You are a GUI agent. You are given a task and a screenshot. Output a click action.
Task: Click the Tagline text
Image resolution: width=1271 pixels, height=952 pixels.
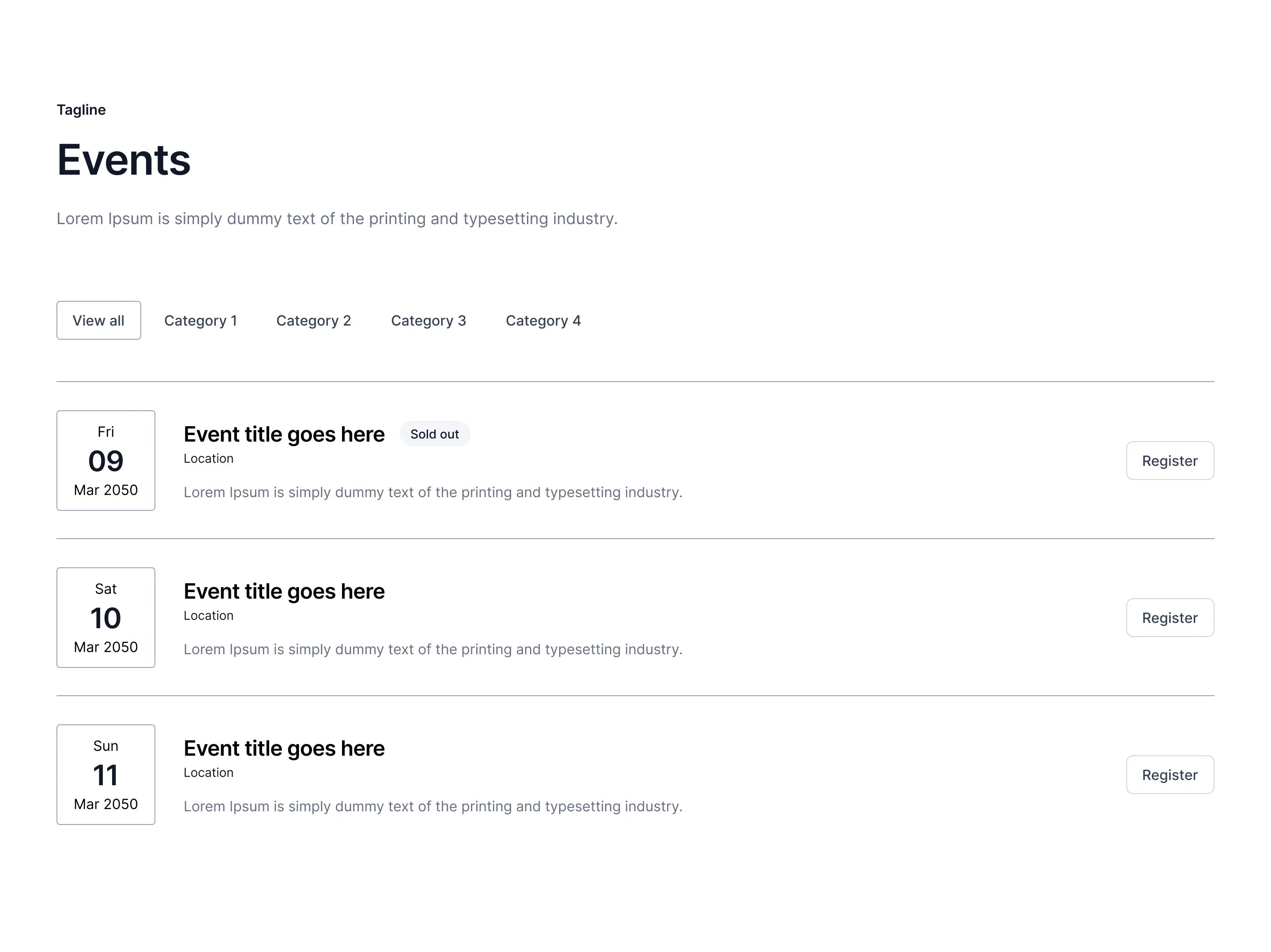pyautogui.click(x=81, y=110)
